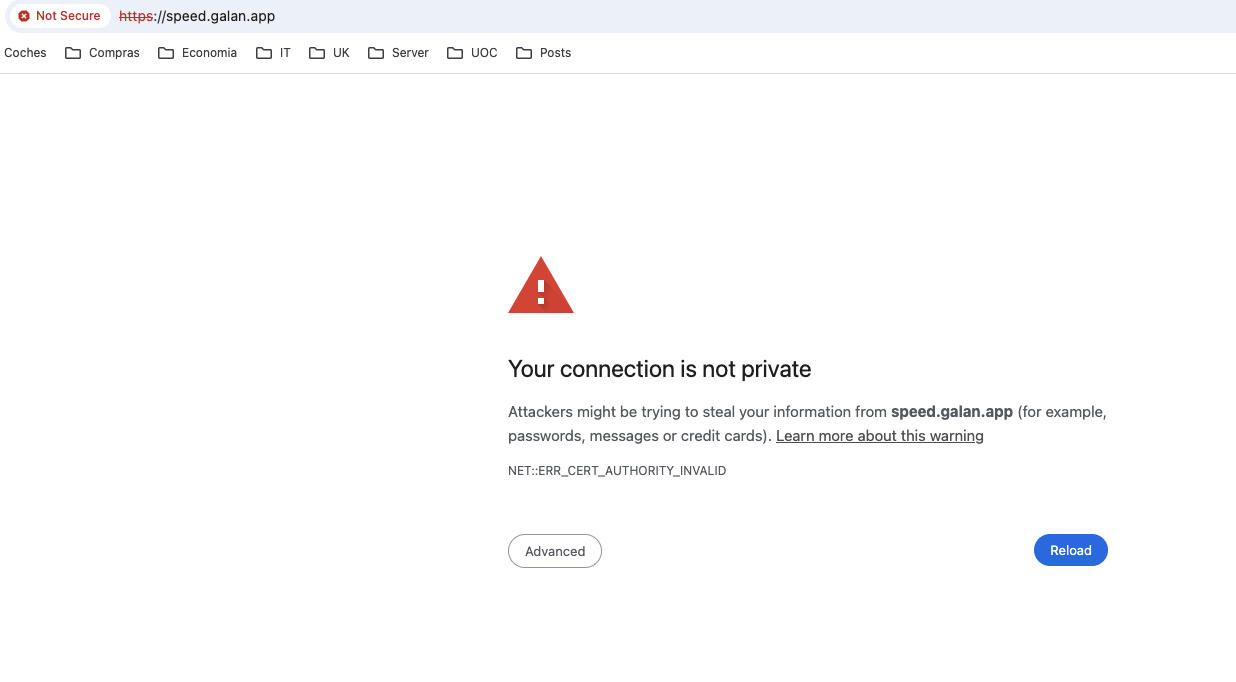
Task: Open the Coches bookmark
Action: pyautogui.click(x=25, y=53)
